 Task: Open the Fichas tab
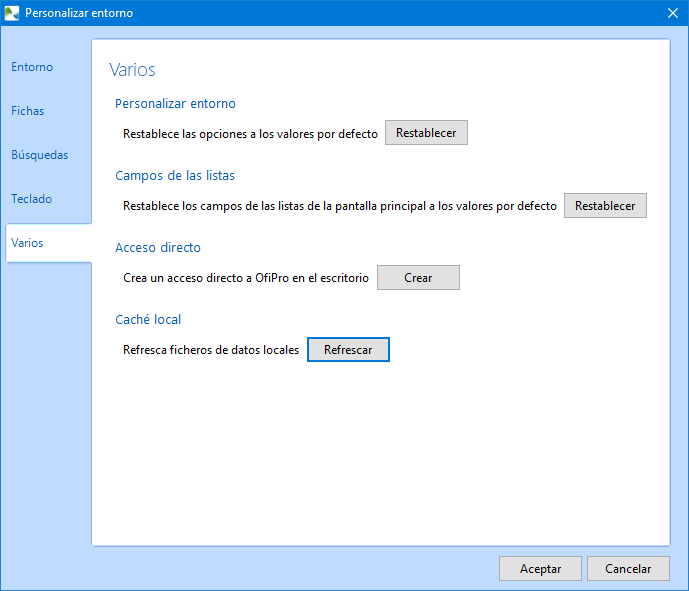(28, 111)
